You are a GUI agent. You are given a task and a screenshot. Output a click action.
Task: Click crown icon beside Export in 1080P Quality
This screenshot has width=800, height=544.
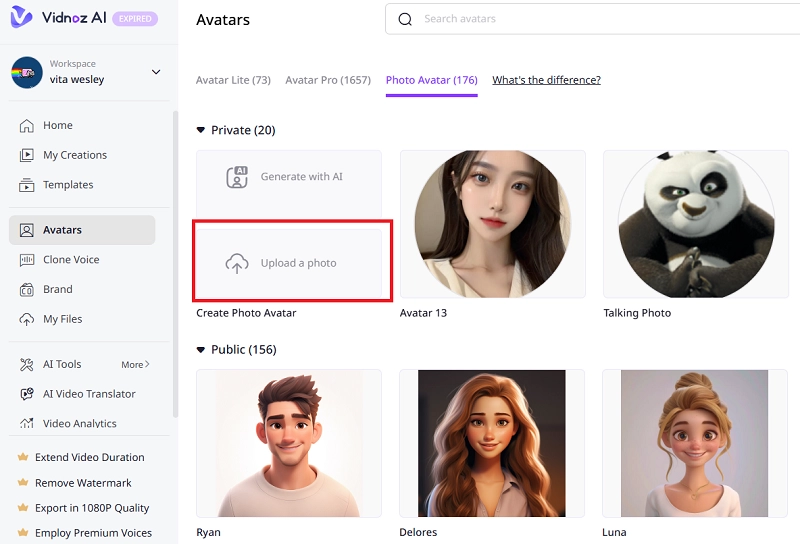click(x=22, y=508)
